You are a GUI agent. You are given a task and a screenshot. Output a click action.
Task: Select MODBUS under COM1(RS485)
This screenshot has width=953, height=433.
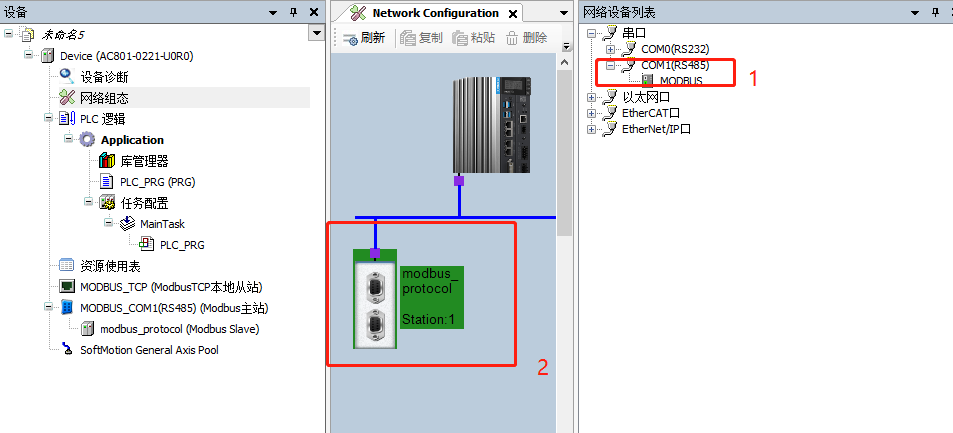click(x=680, y=81)
